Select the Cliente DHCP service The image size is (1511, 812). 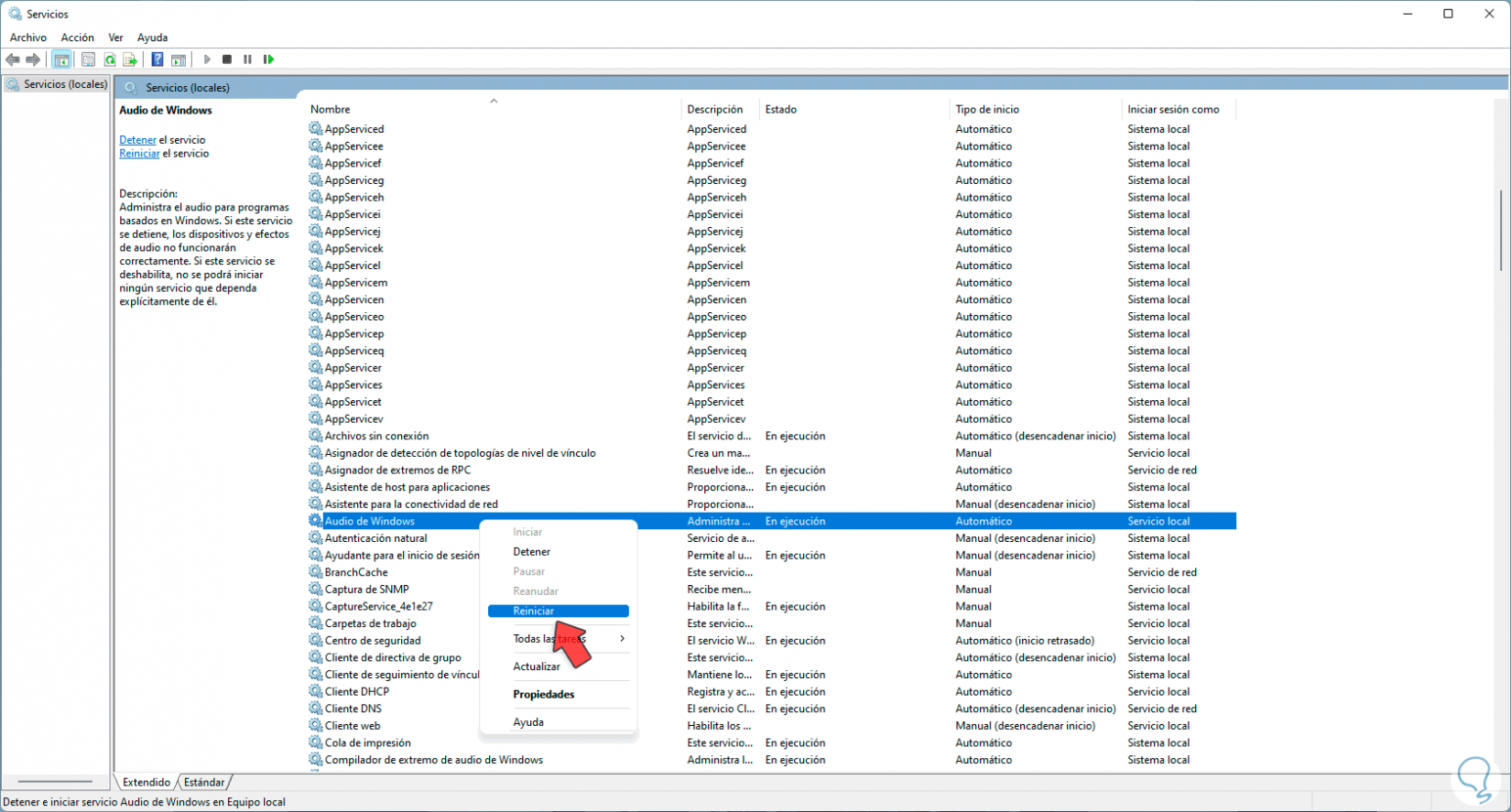point(356,691)
